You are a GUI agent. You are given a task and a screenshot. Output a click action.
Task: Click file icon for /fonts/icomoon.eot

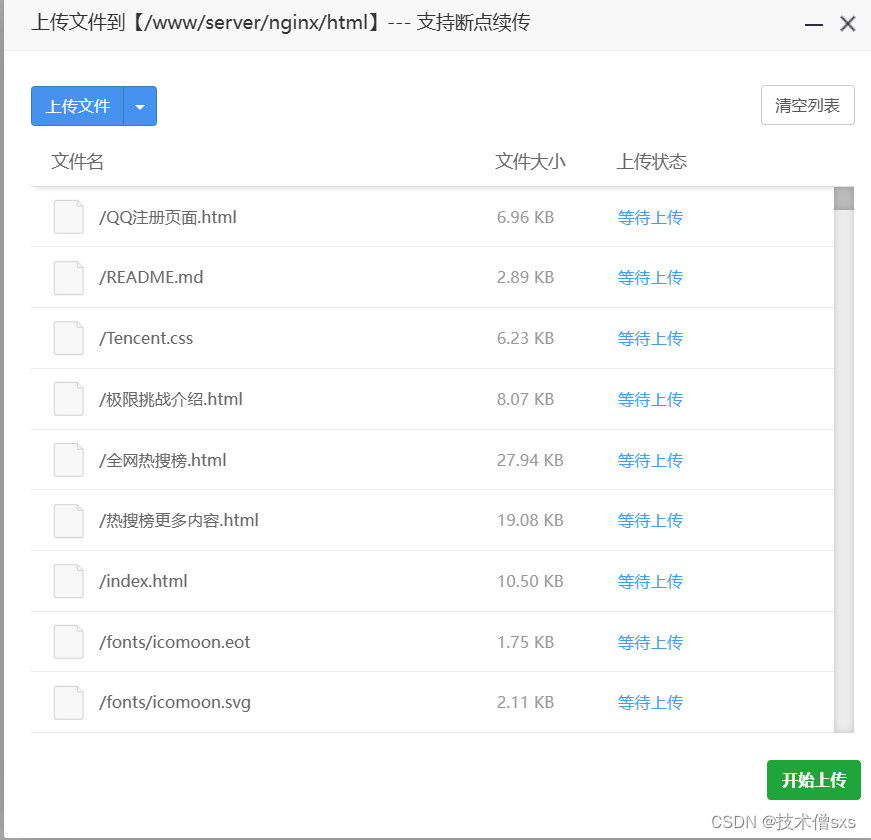[69, 642]
